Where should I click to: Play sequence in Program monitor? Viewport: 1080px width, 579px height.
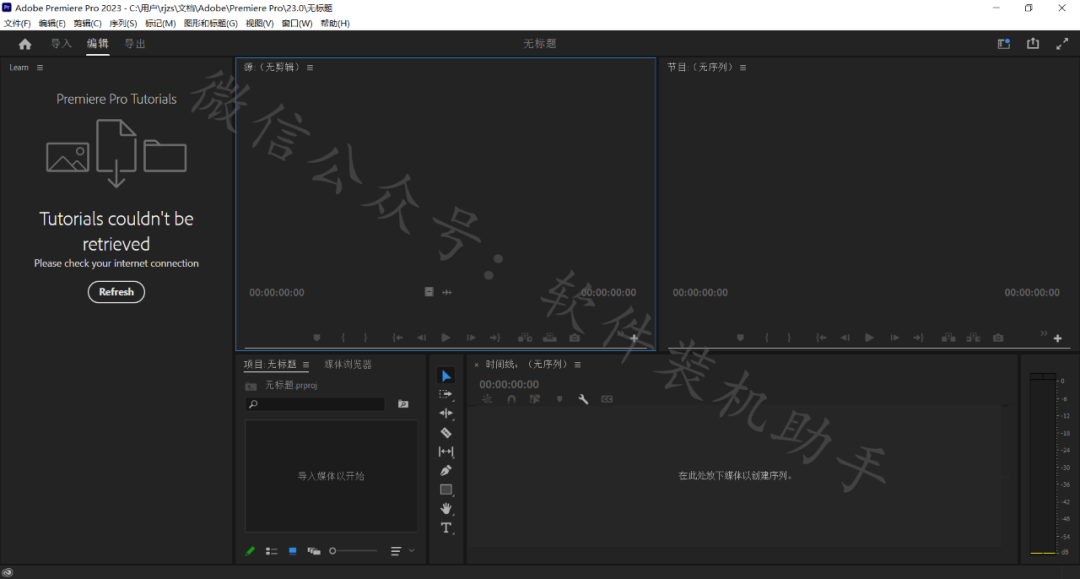coord(869,338)
